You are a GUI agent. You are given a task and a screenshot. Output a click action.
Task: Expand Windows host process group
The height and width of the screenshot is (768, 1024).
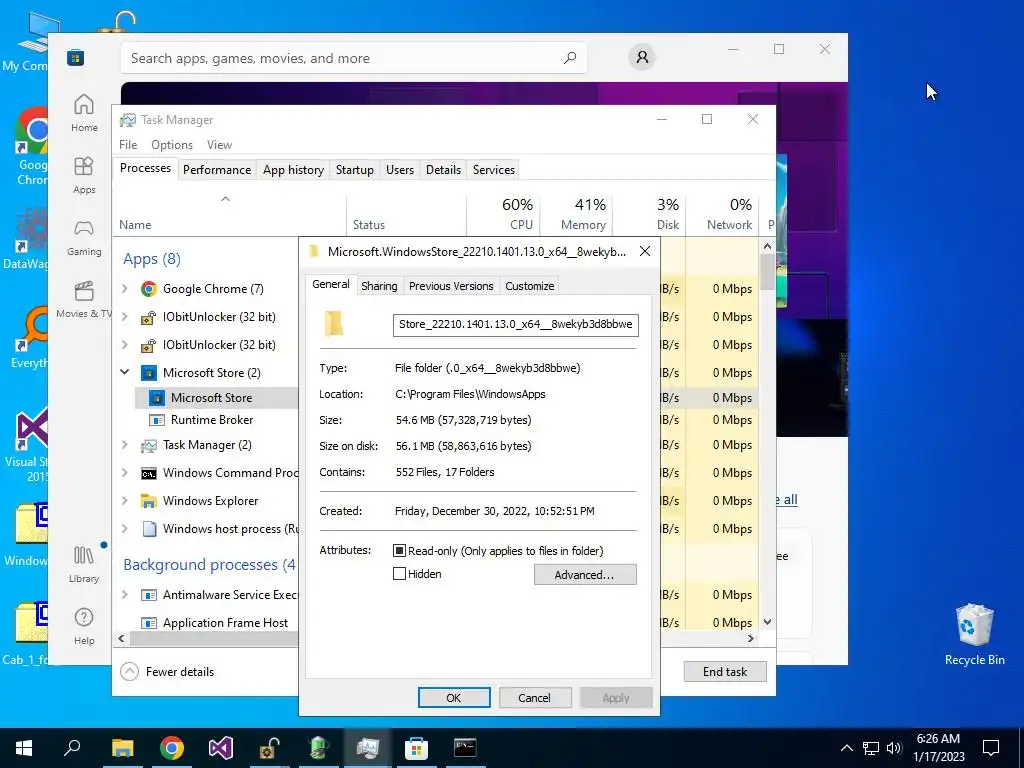[x=125, y=528]
